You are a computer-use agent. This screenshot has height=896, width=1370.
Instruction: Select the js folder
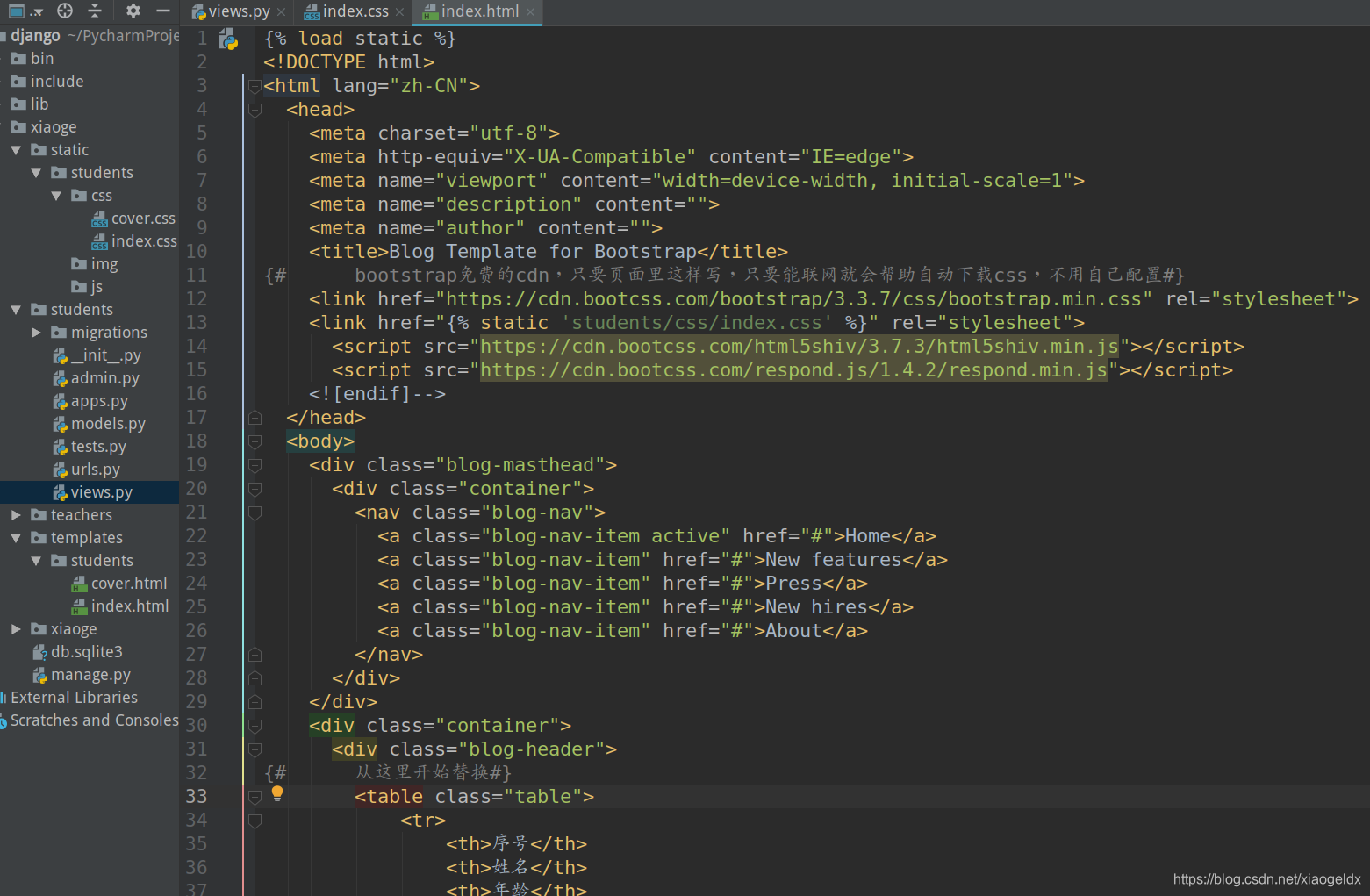tap(87, 287)
